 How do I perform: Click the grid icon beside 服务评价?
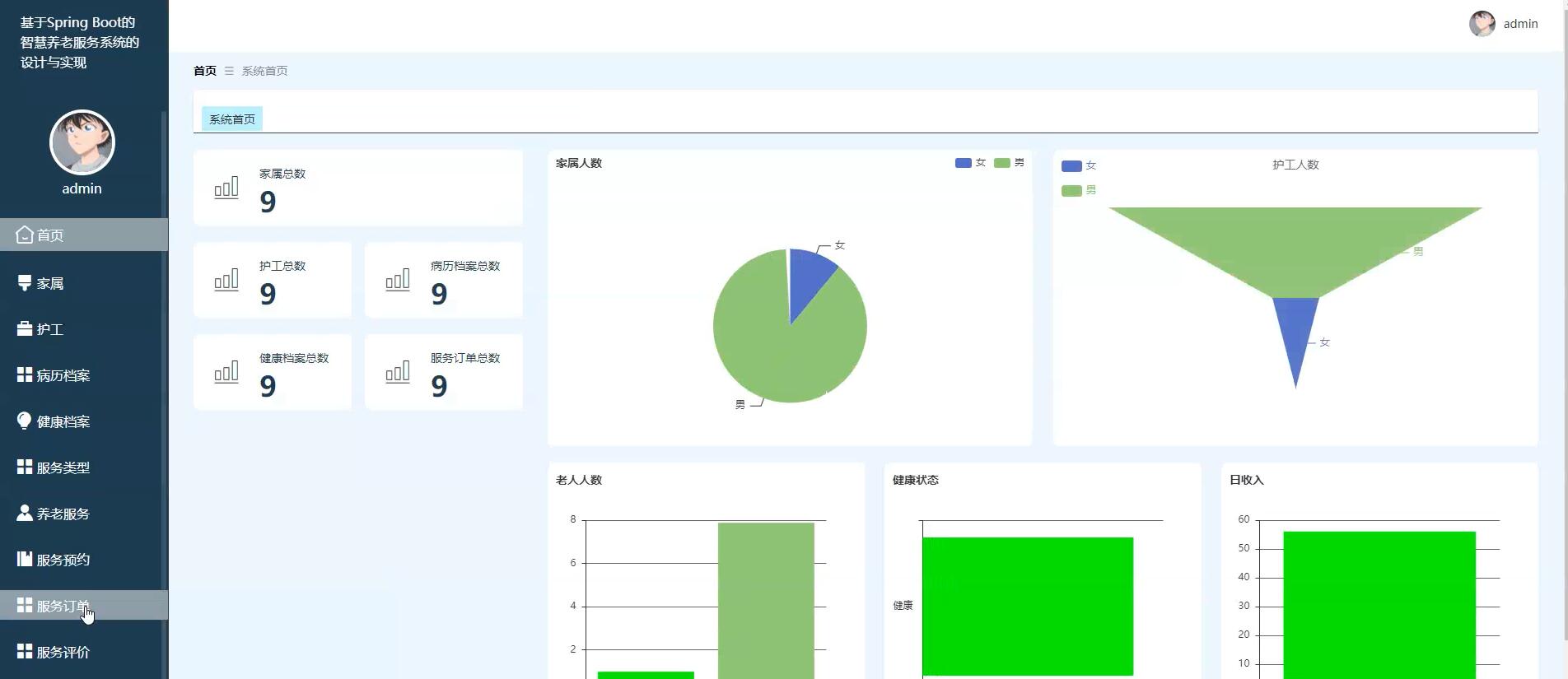point(25,651)
